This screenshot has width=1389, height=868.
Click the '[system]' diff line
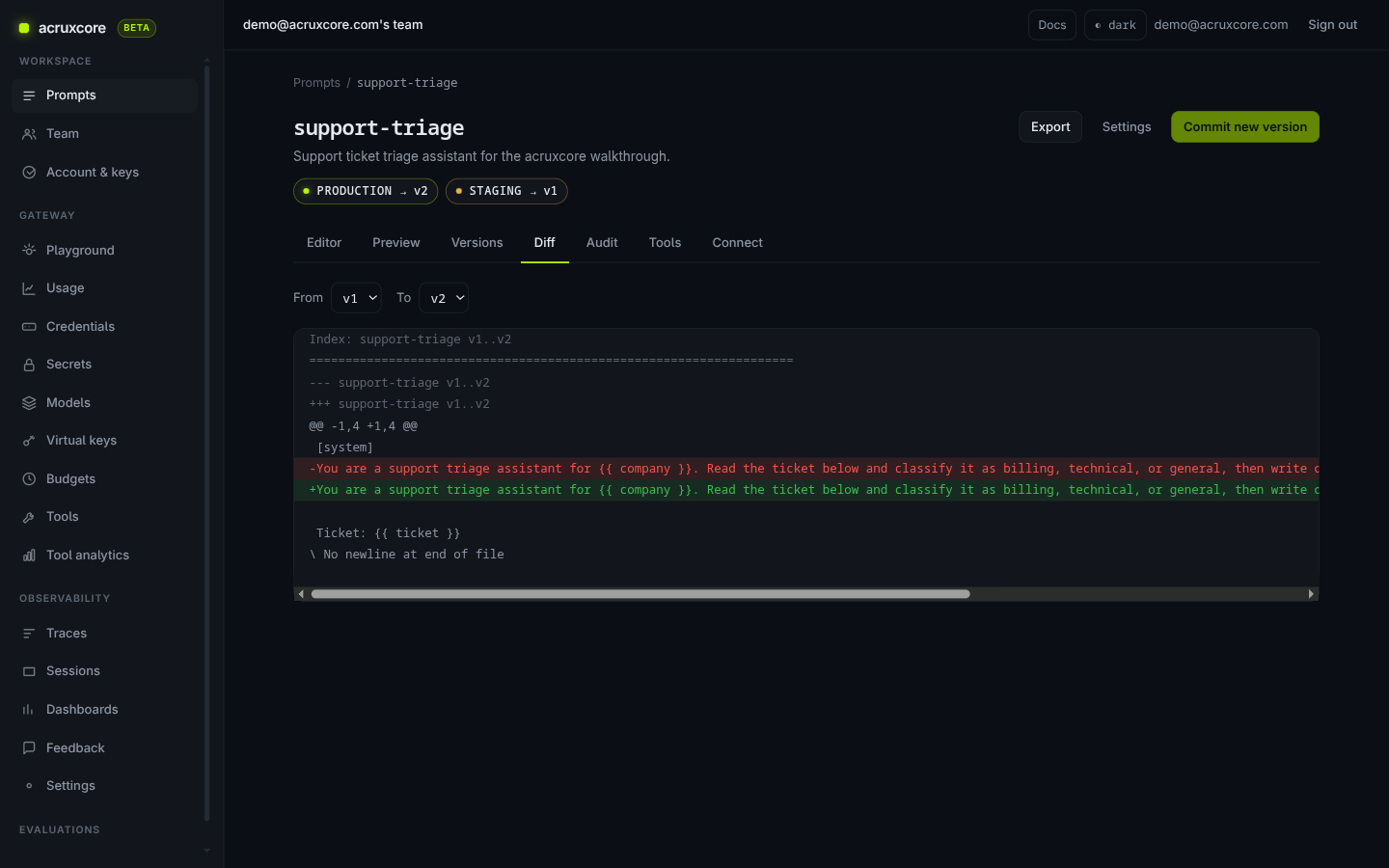(x=344, y=448)
